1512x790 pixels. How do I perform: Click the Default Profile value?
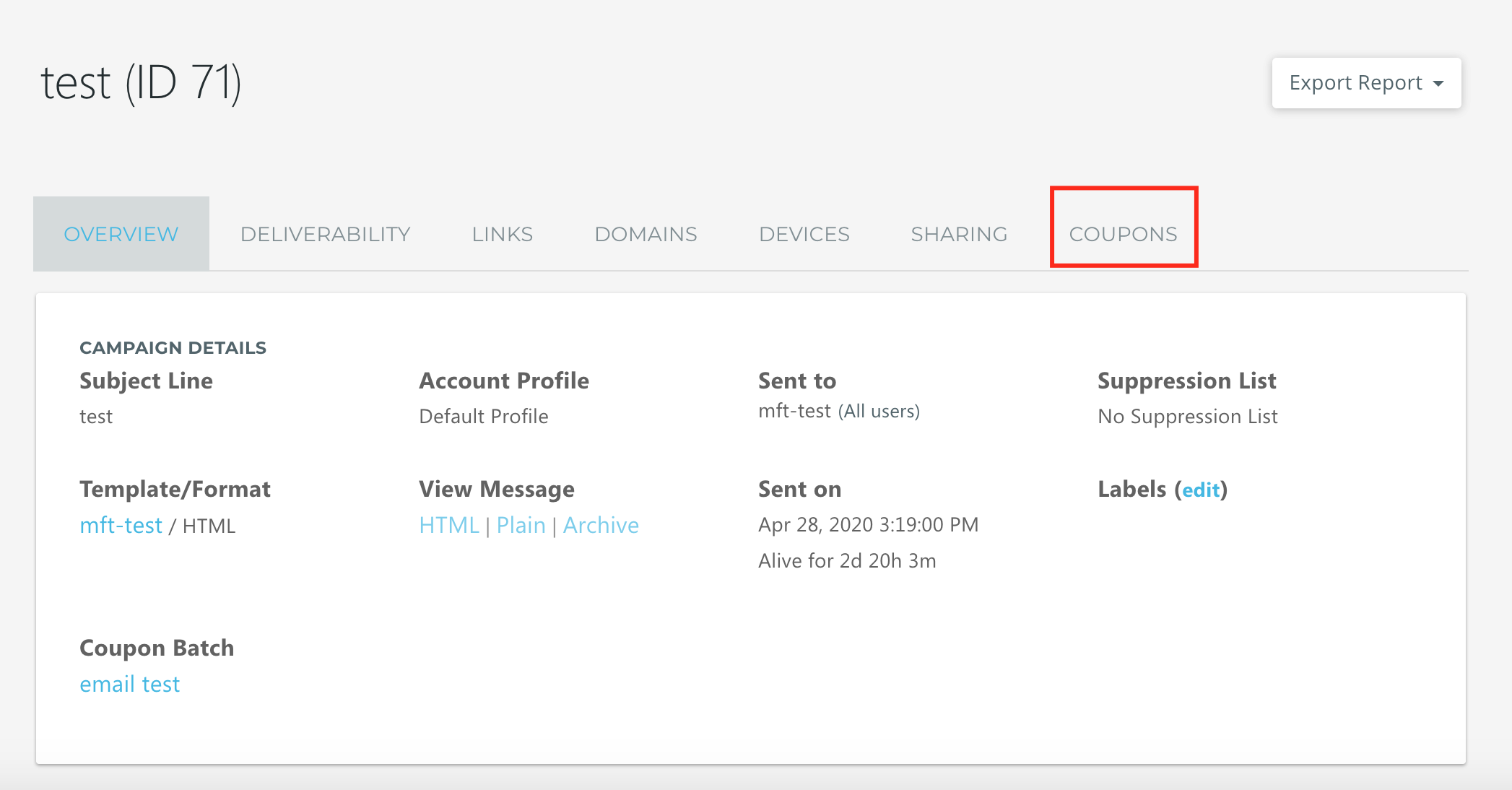(483, 416)
